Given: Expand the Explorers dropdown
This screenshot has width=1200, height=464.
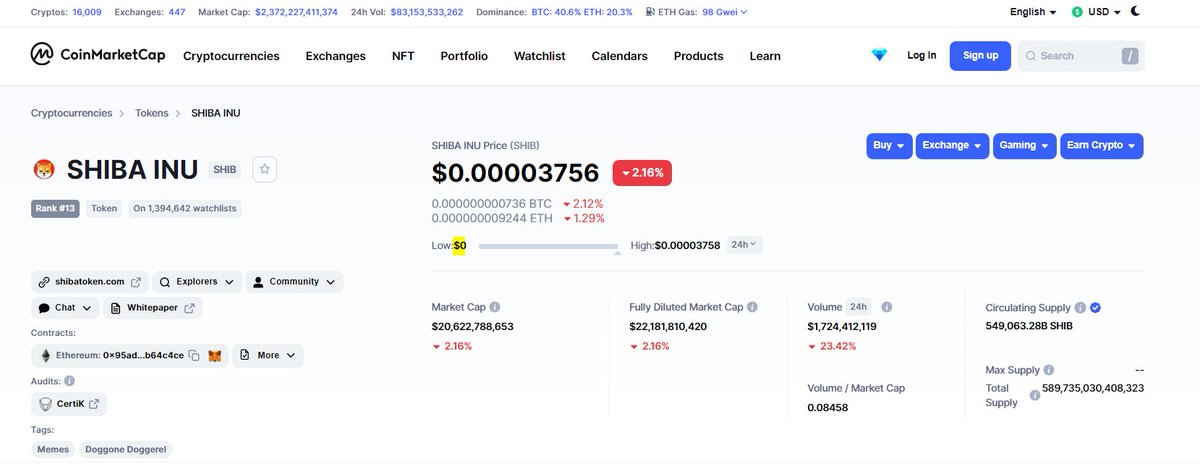Looking at the screenshot, I should [197, 282].
